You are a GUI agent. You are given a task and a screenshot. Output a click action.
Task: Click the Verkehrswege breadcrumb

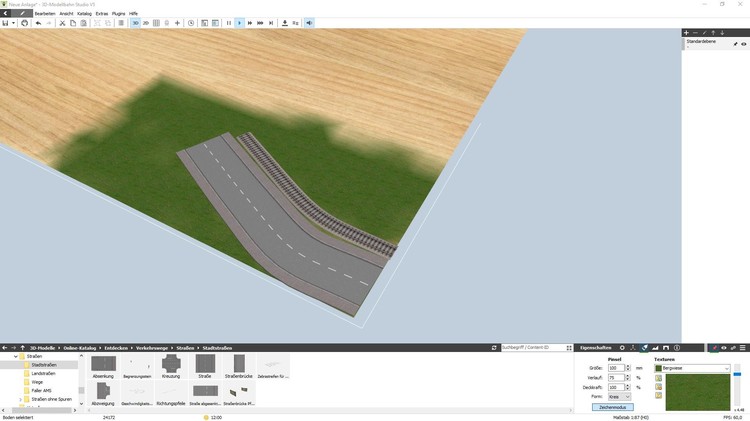[152, 348]
